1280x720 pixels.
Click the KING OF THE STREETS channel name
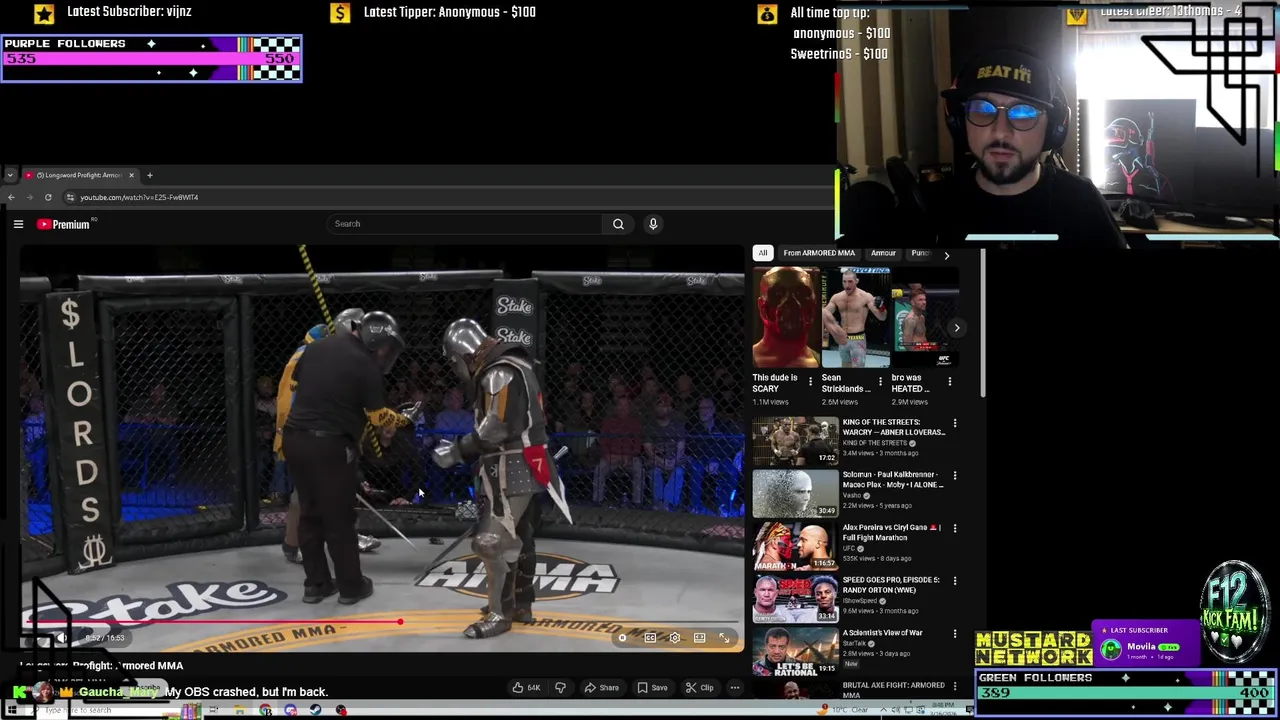[875, 443]
